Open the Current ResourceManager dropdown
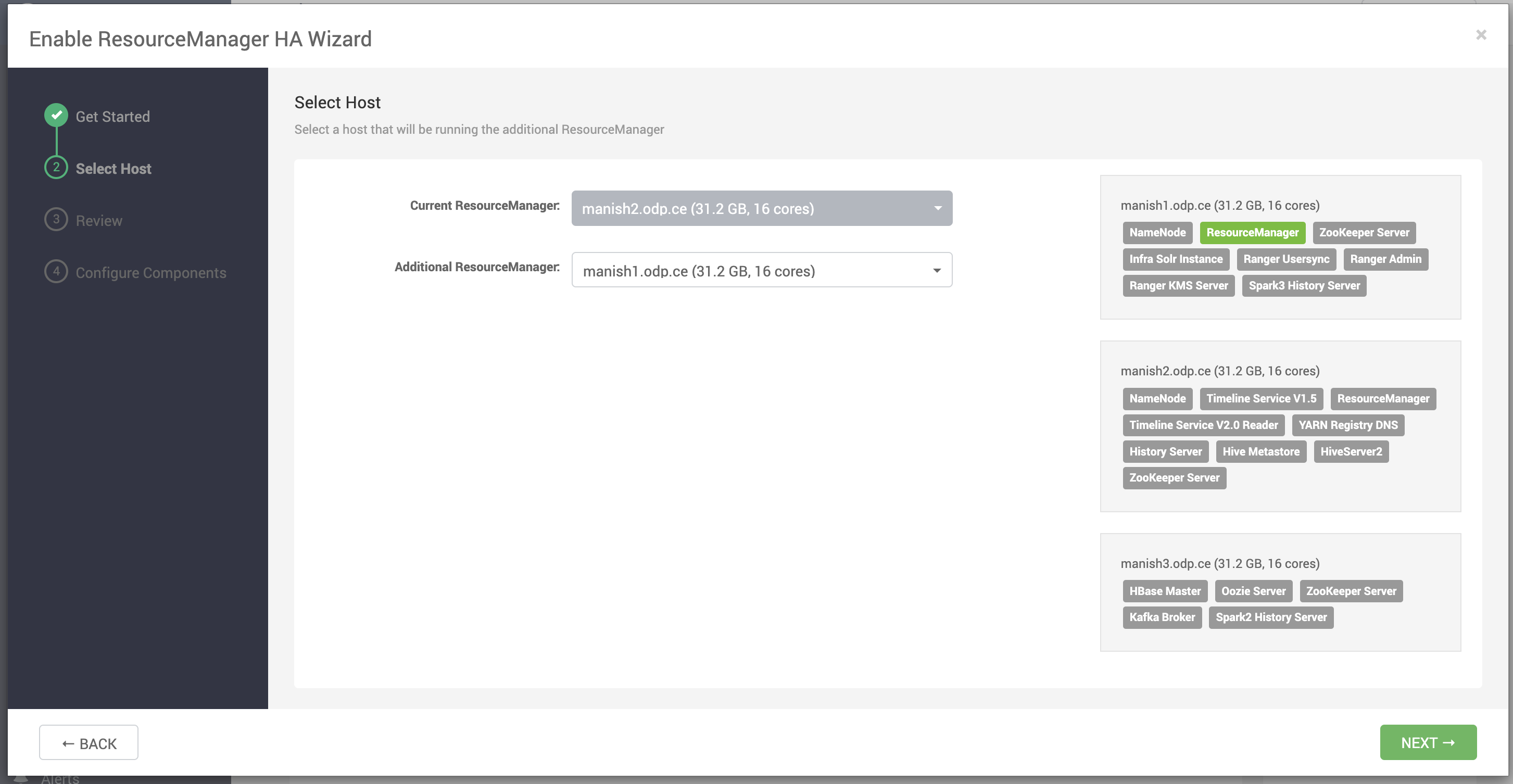The image size is (1513, 784). coord(762,208)
